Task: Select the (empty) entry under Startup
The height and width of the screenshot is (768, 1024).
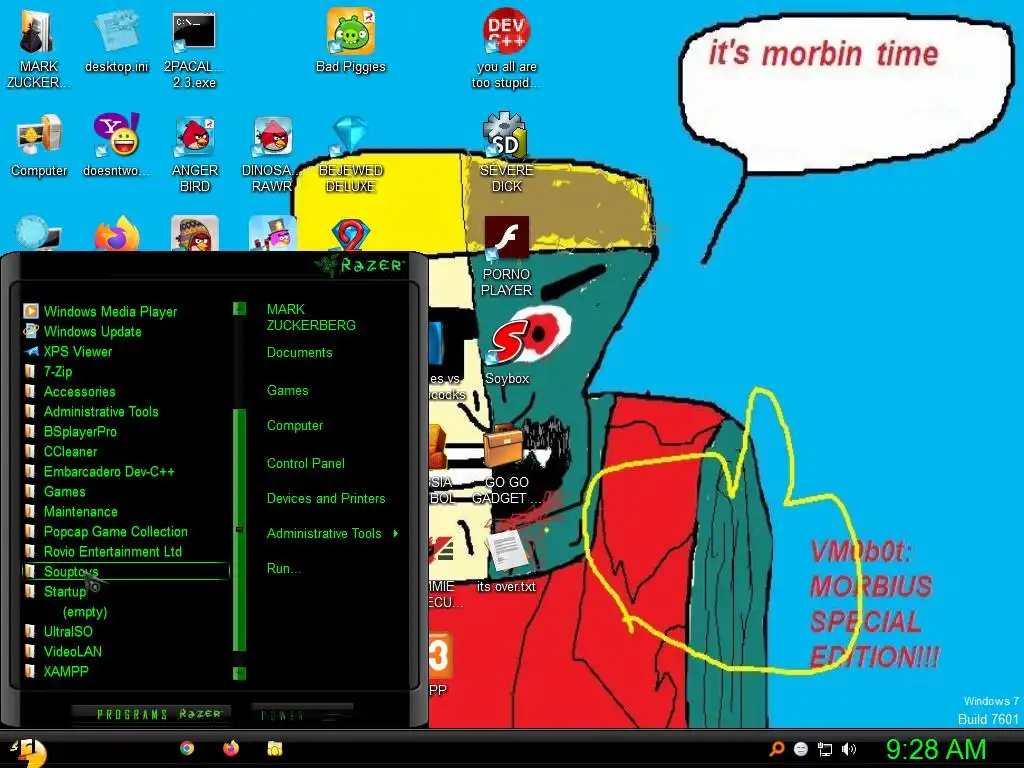Action: (85, 612)
